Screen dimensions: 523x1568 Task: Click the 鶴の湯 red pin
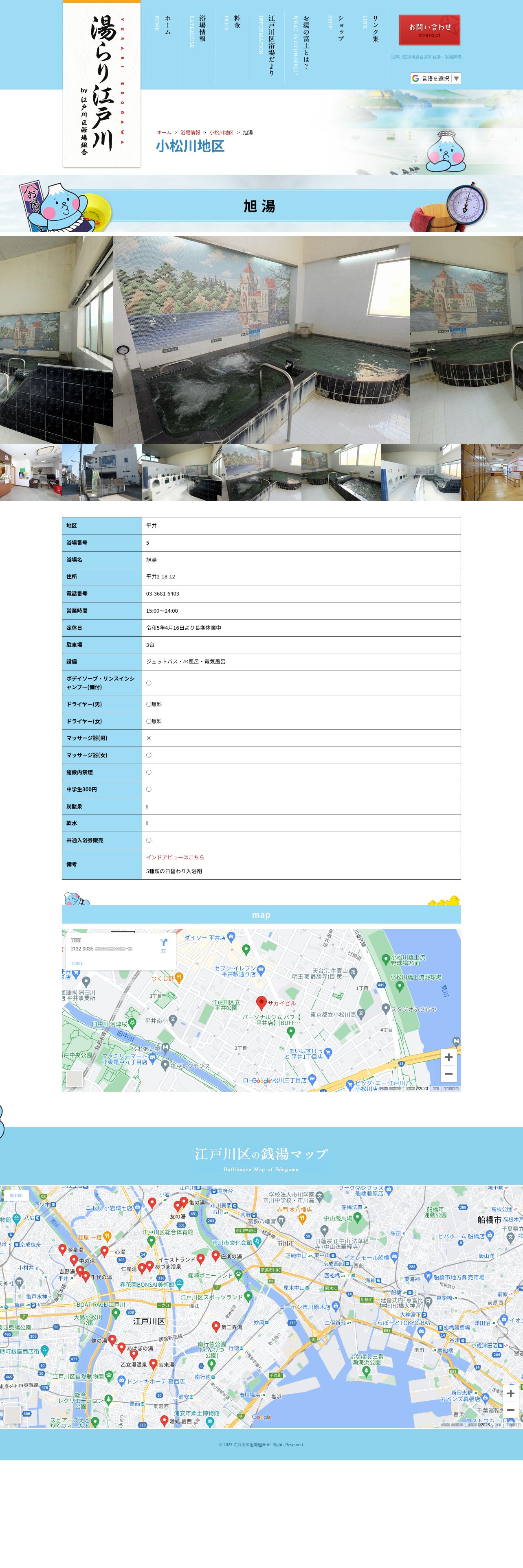click(112, 1340)
